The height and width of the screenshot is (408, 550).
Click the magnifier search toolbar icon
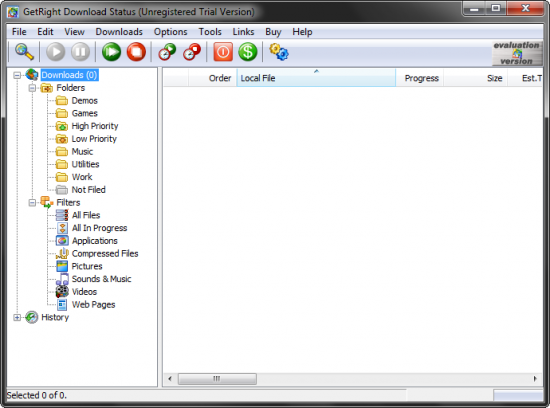[x=24, y=52]
